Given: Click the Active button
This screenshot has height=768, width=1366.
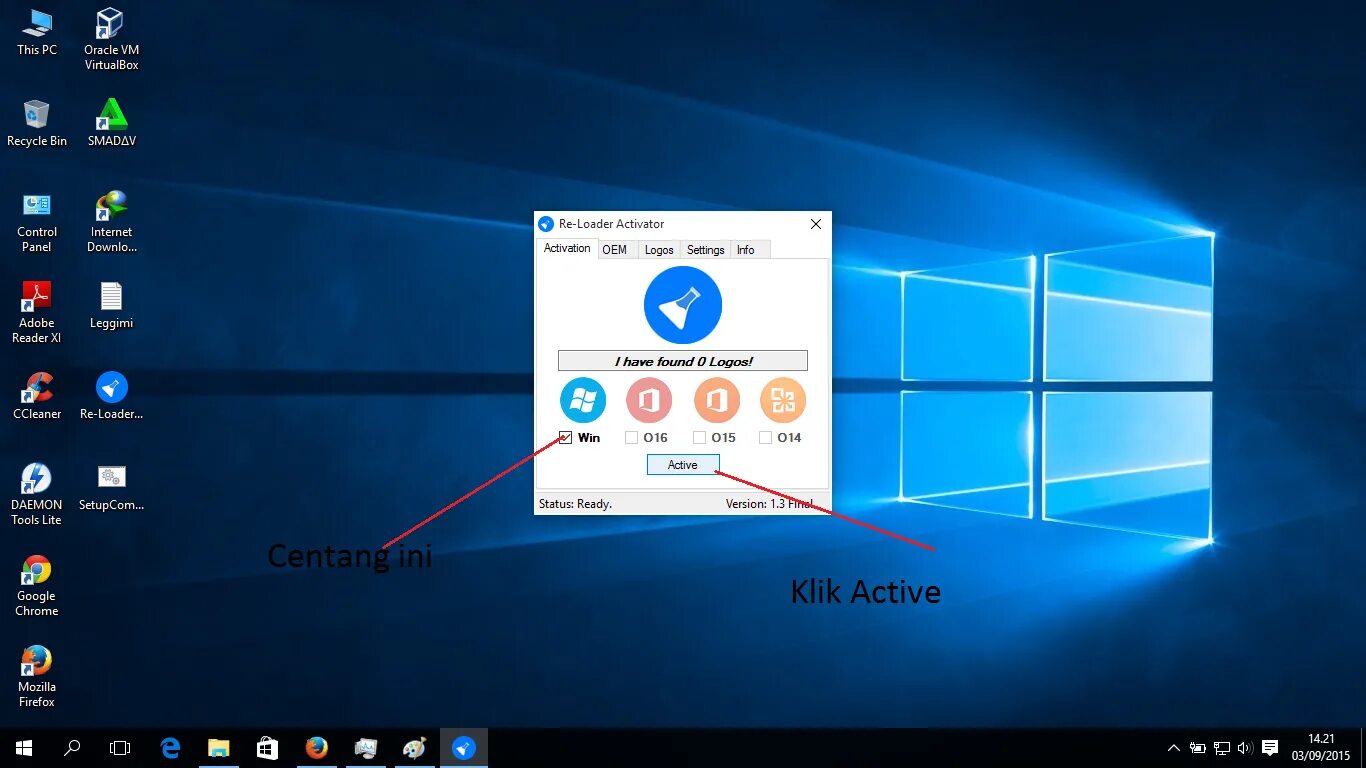Looking at the screenshot, I should (683, 465).
